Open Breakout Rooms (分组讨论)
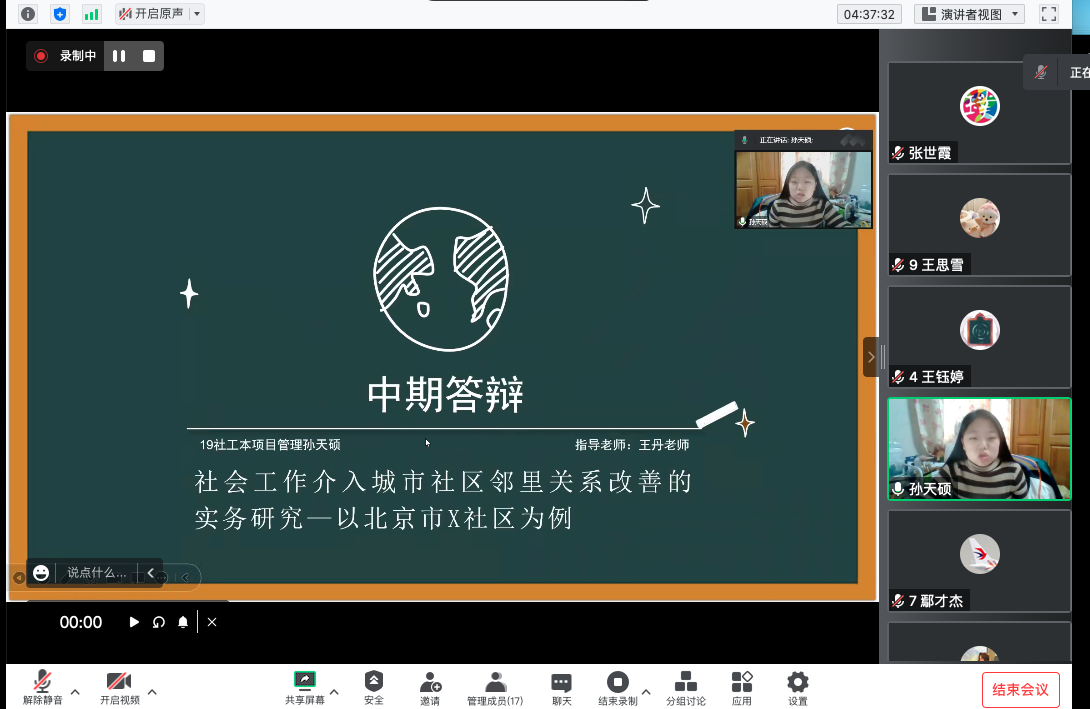 [x=686, y=685]
